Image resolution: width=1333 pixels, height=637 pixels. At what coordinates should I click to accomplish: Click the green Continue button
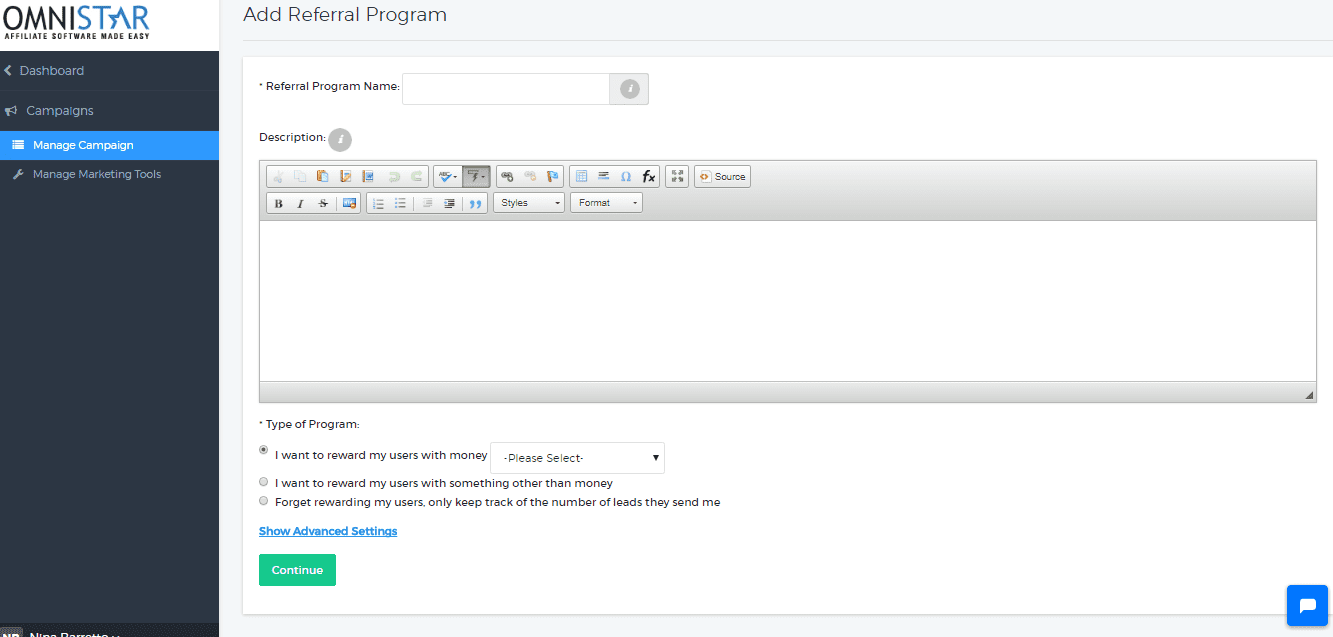297,570
